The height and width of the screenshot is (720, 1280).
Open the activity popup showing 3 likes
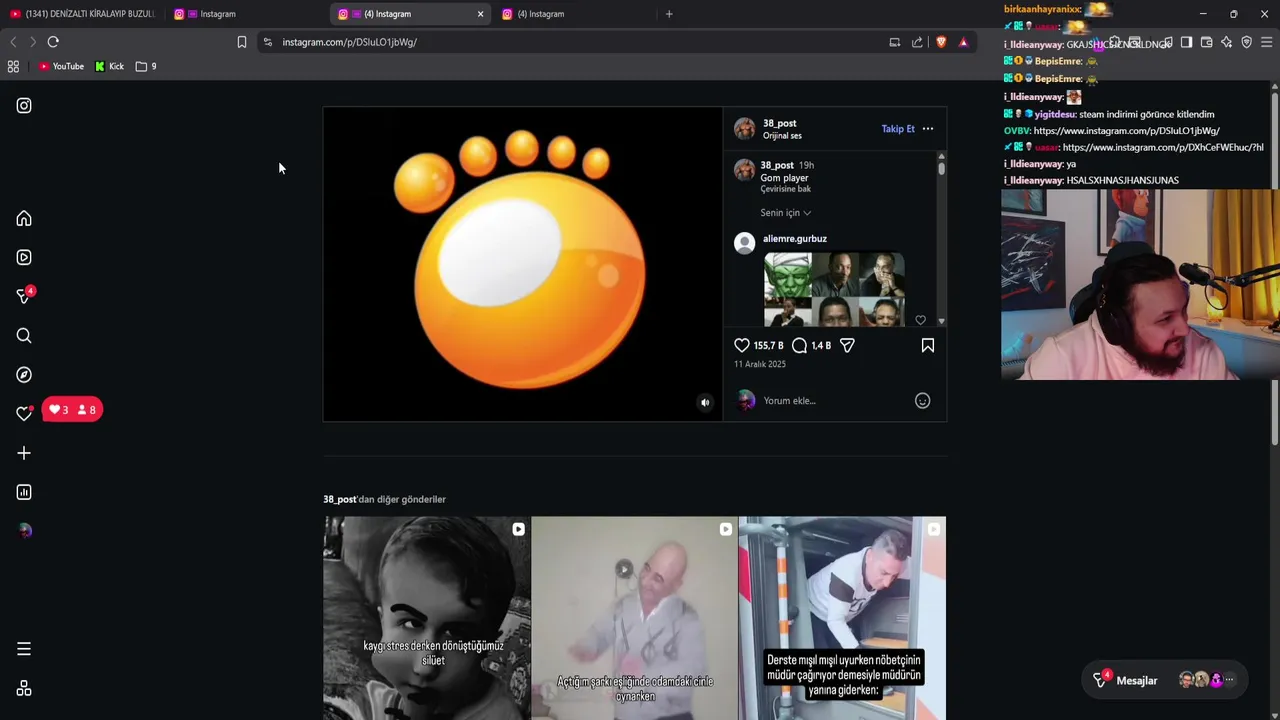pos(72,410)
